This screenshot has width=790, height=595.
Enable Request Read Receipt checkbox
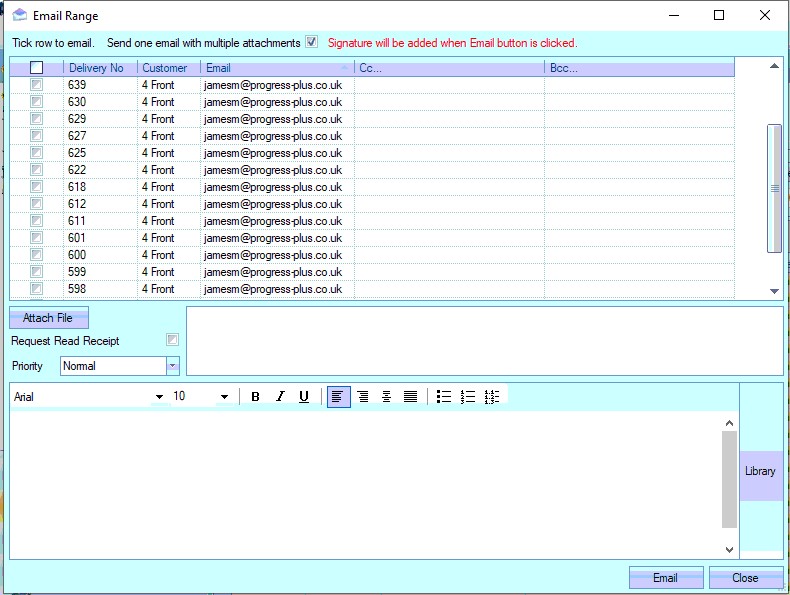(x=173, y=341)
